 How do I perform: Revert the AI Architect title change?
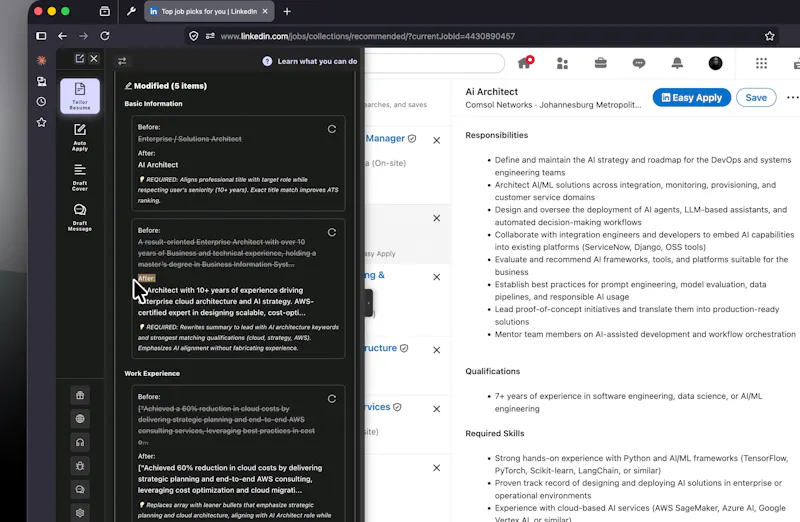click(x=332, y=129)
